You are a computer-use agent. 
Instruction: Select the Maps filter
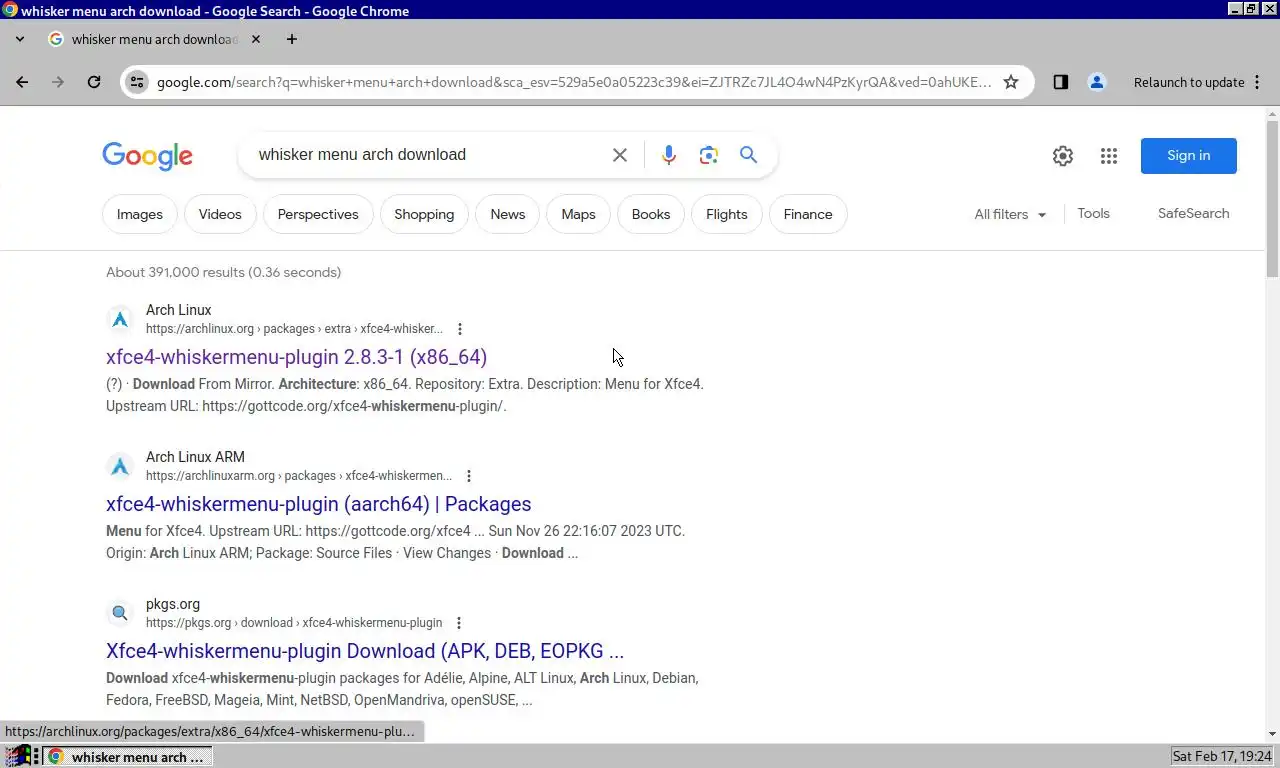click(x=578, y=214)
